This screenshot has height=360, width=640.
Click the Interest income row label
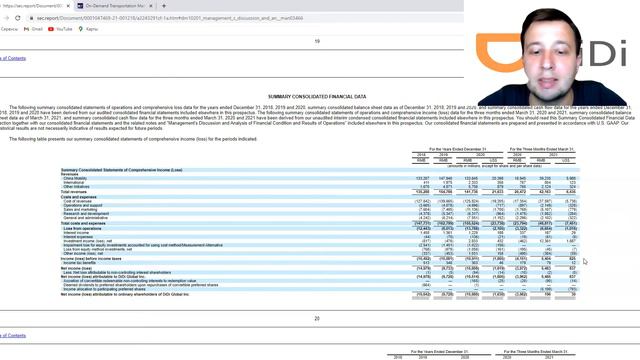[x=76, y=233]
